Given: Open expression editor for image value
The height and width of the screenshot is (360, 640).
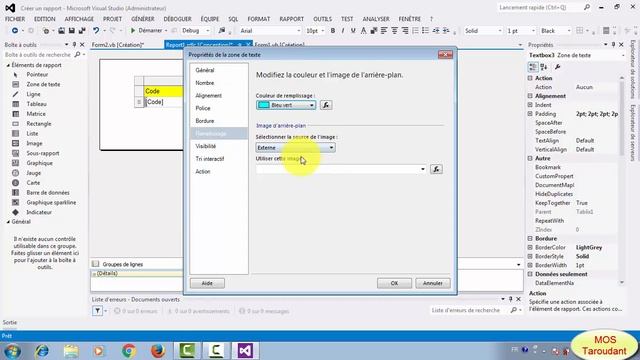Looking at the screenshot, I should point(436,169).
